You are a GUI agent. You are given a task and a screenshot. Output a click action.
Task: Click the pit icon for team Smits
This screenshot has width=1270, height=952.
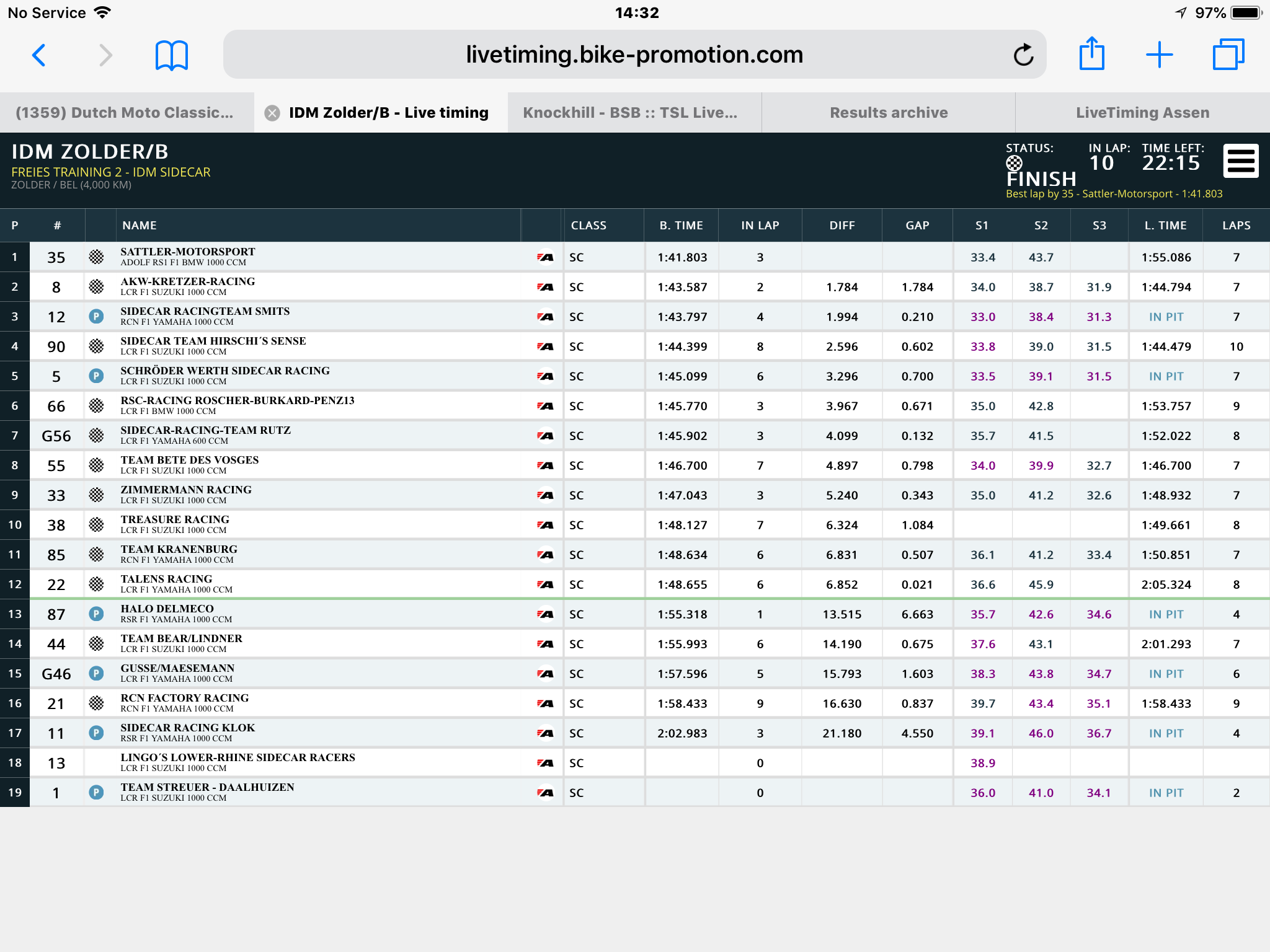click(x=96, y=317)
